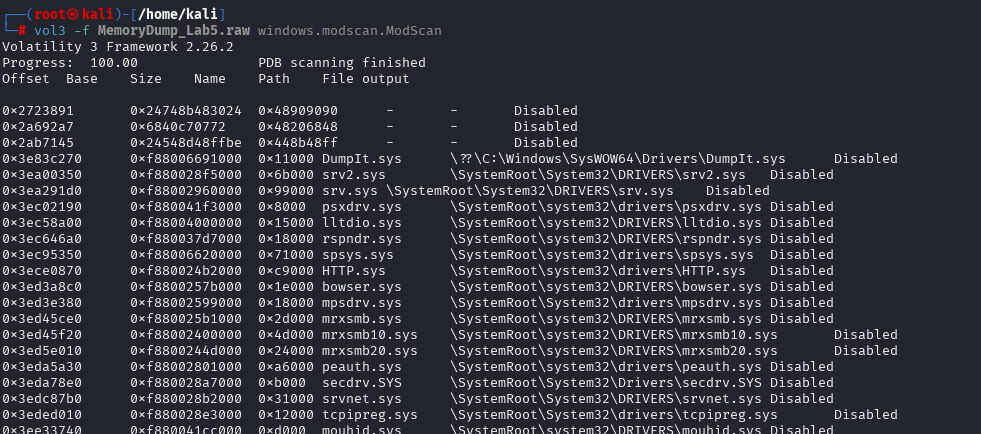Click the 'Disabled' value on tcpipreg.sys row

click(x=865, y=414)
